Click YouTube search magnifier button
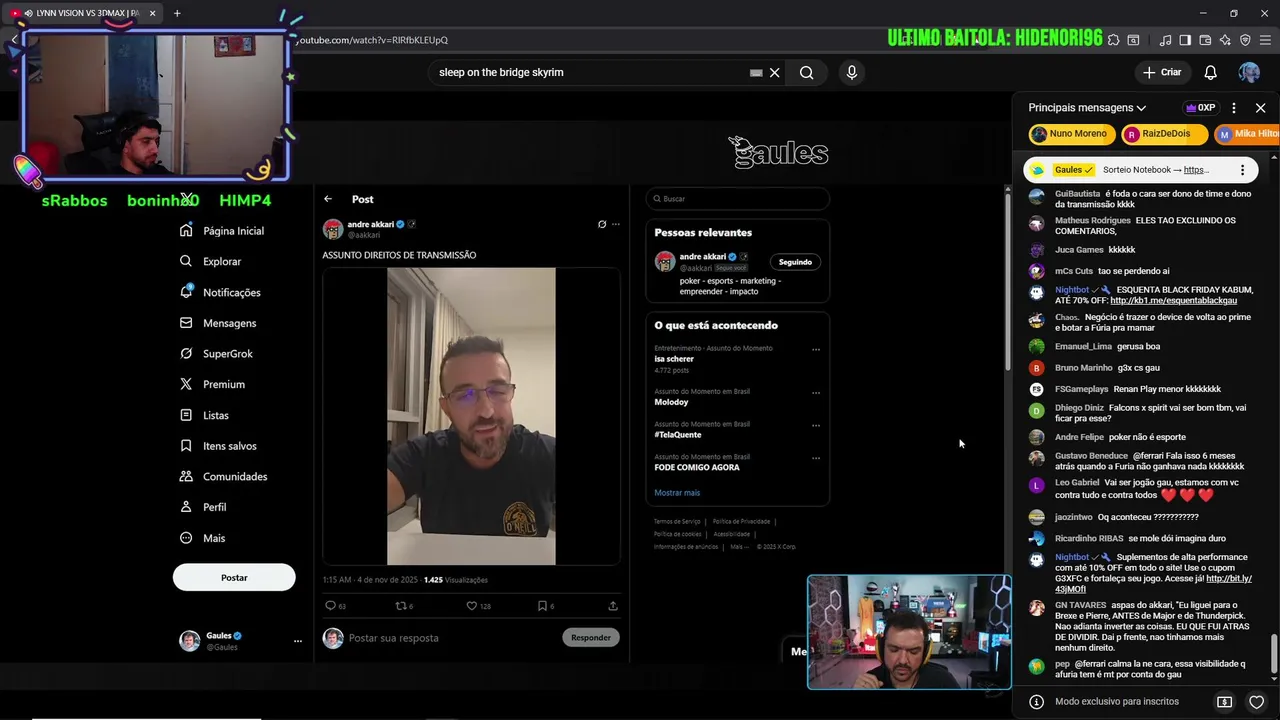 click(806, 72)
